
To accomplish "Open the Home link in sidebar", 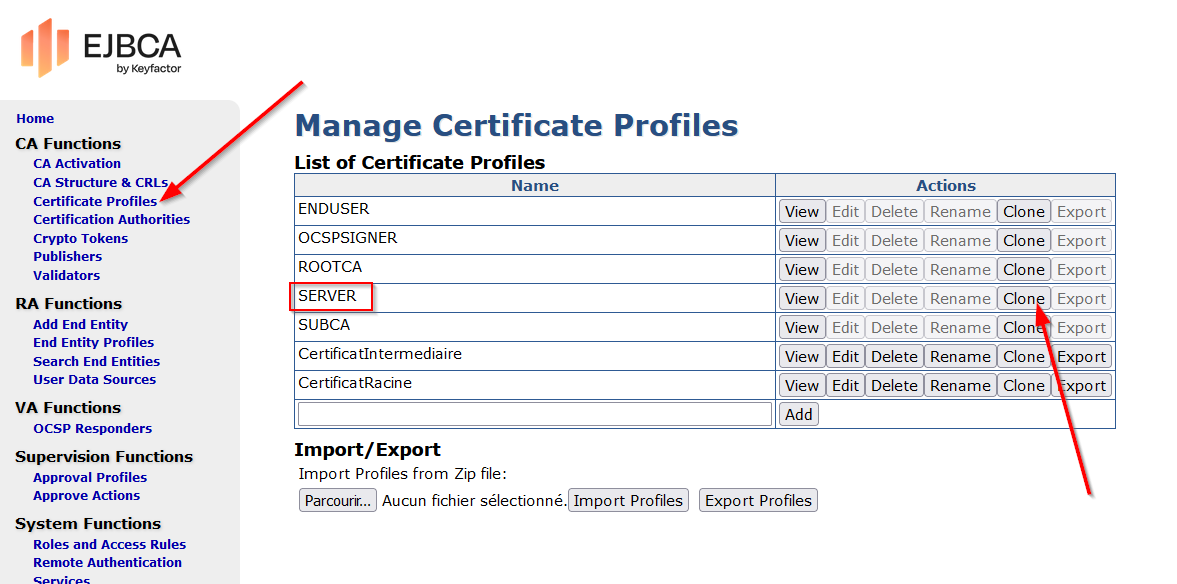I will [x=35, y=119].
